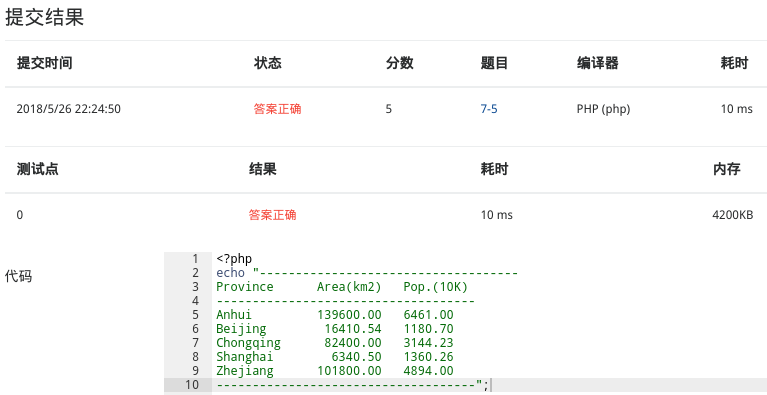
Task: Click the <?php line in code
Action: [234, 259]
